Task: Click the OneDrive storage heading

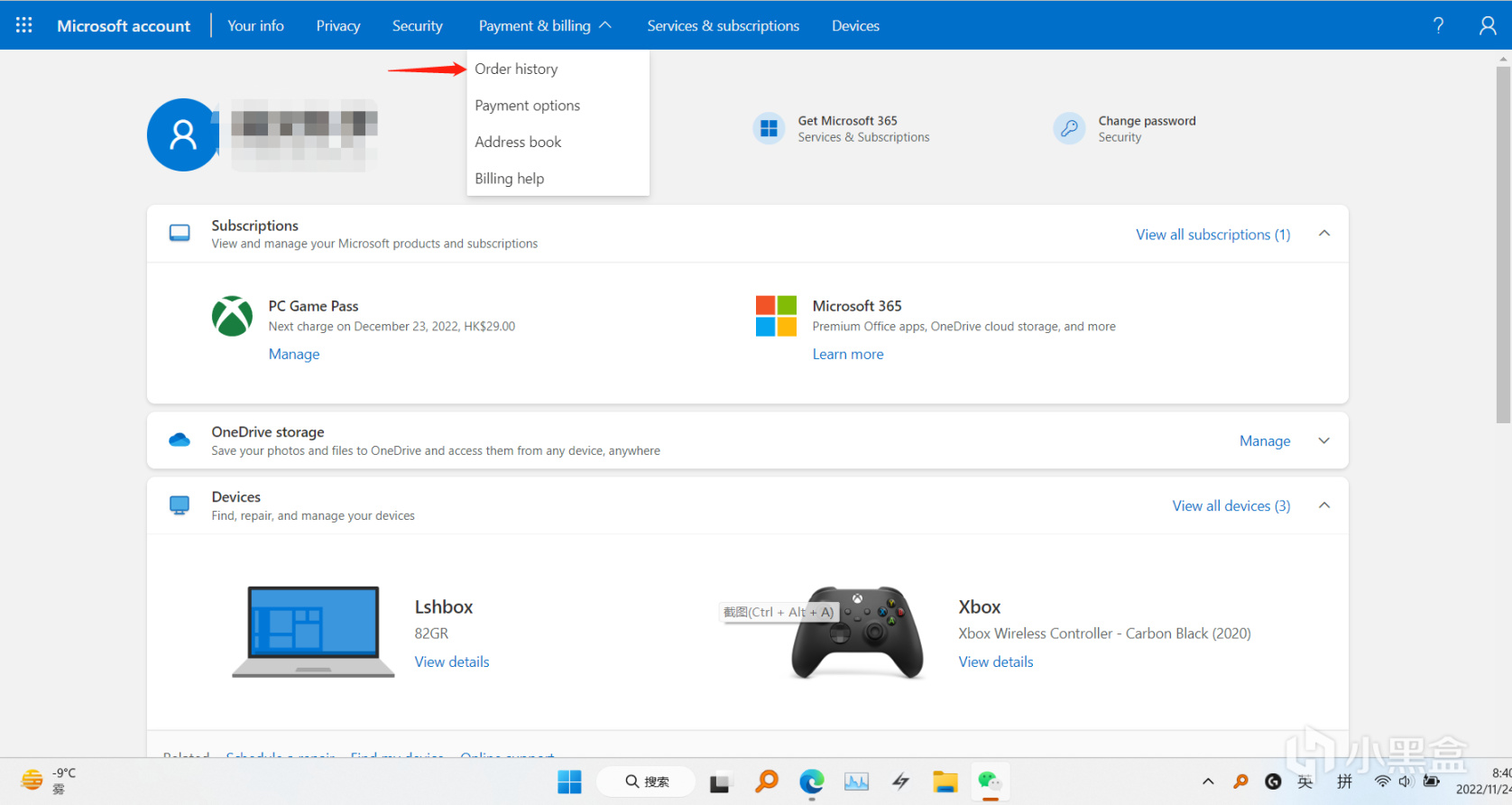Action: tap(268, 432)
